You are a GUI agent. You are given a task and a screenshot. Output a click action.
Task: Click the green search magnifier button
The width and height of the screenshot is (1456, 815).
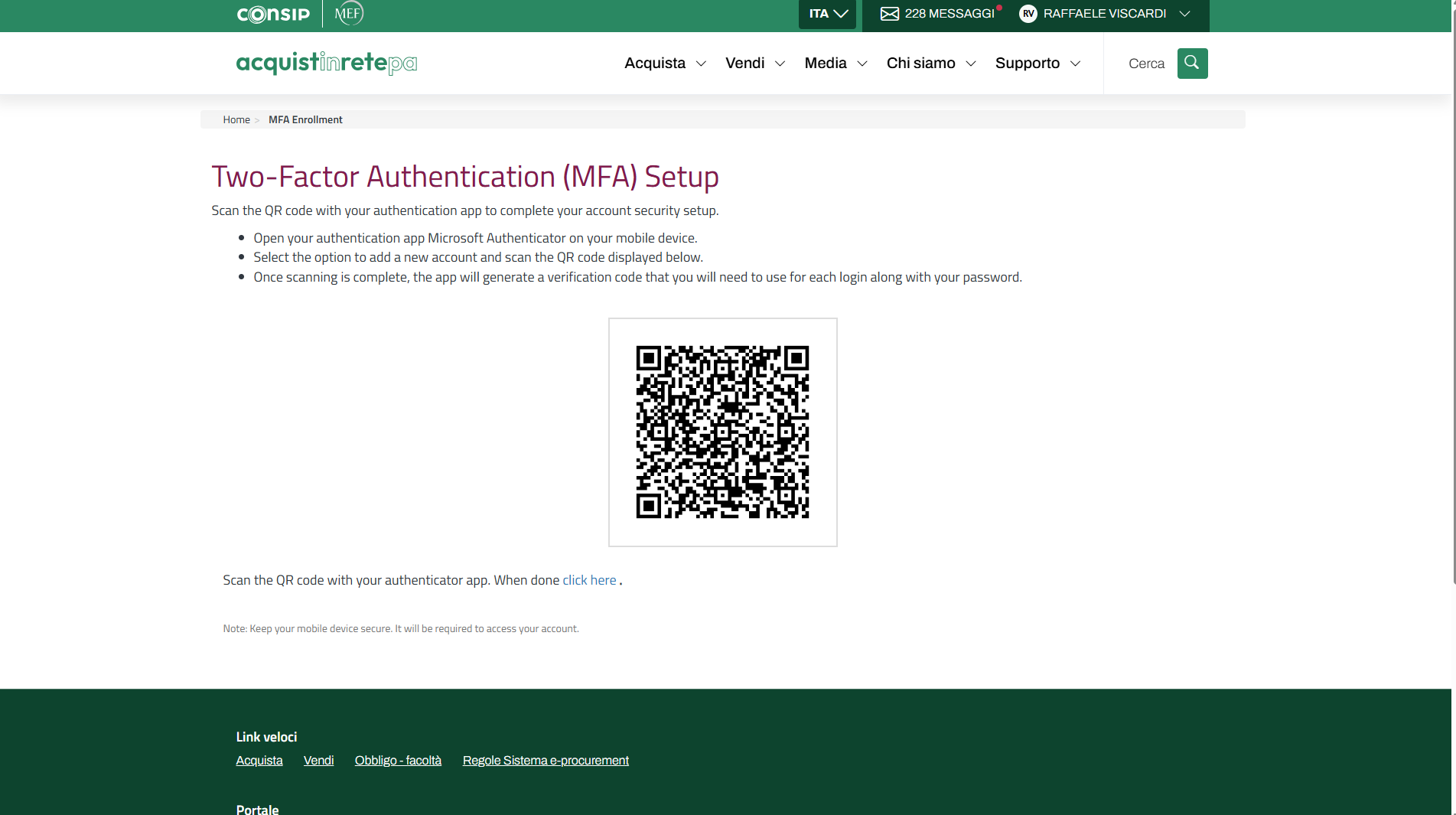[x=1192, y=64]
